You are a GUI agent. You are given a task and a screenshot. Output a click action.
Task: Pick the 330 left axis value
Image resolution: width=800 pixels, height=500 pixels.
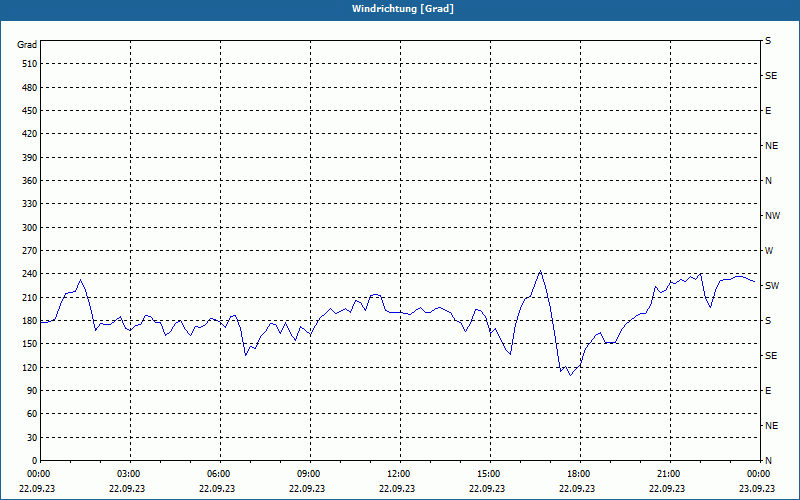point(30,204)
